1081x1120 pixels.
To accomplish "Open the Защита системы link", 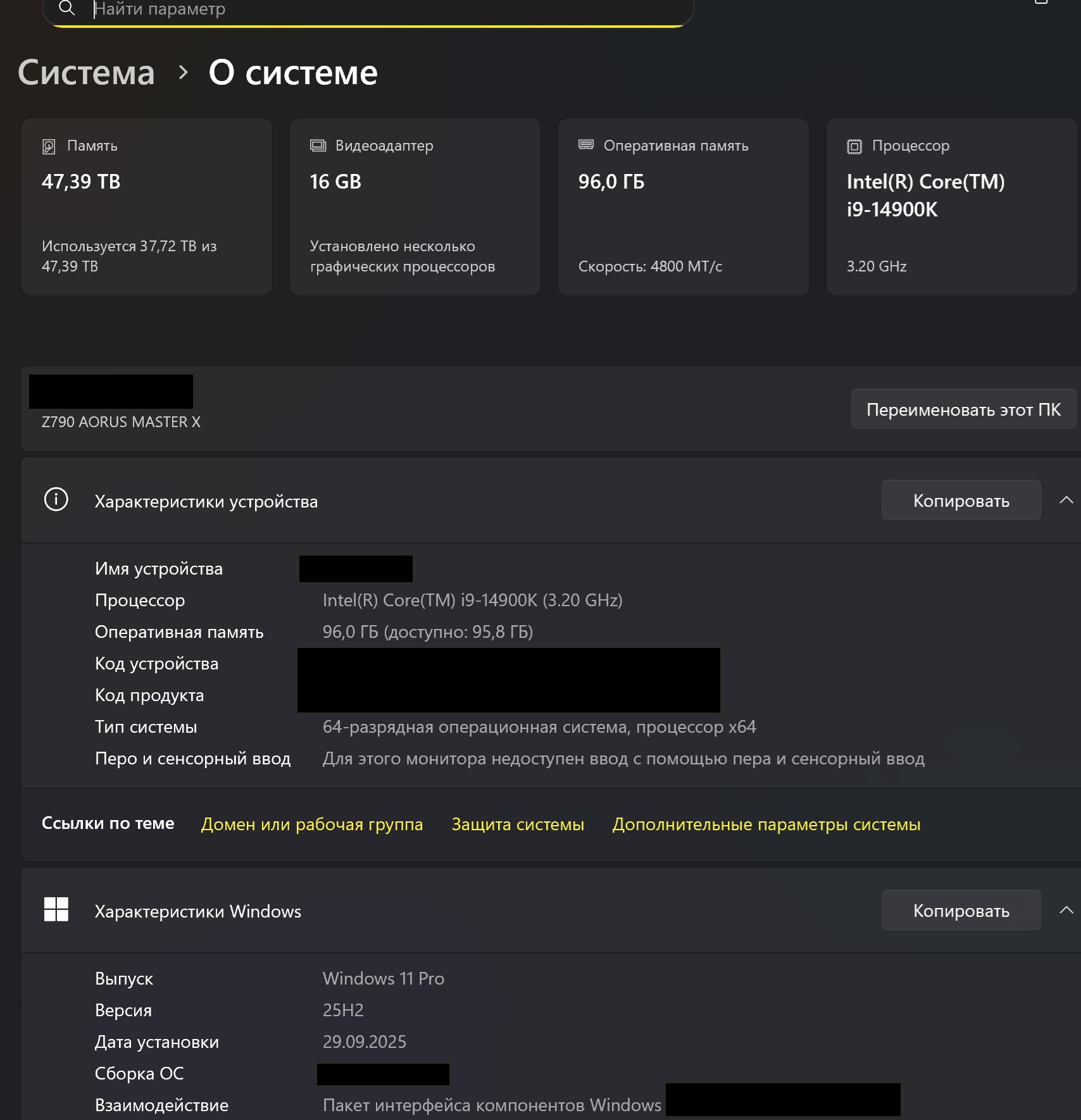I will (518, 824).
